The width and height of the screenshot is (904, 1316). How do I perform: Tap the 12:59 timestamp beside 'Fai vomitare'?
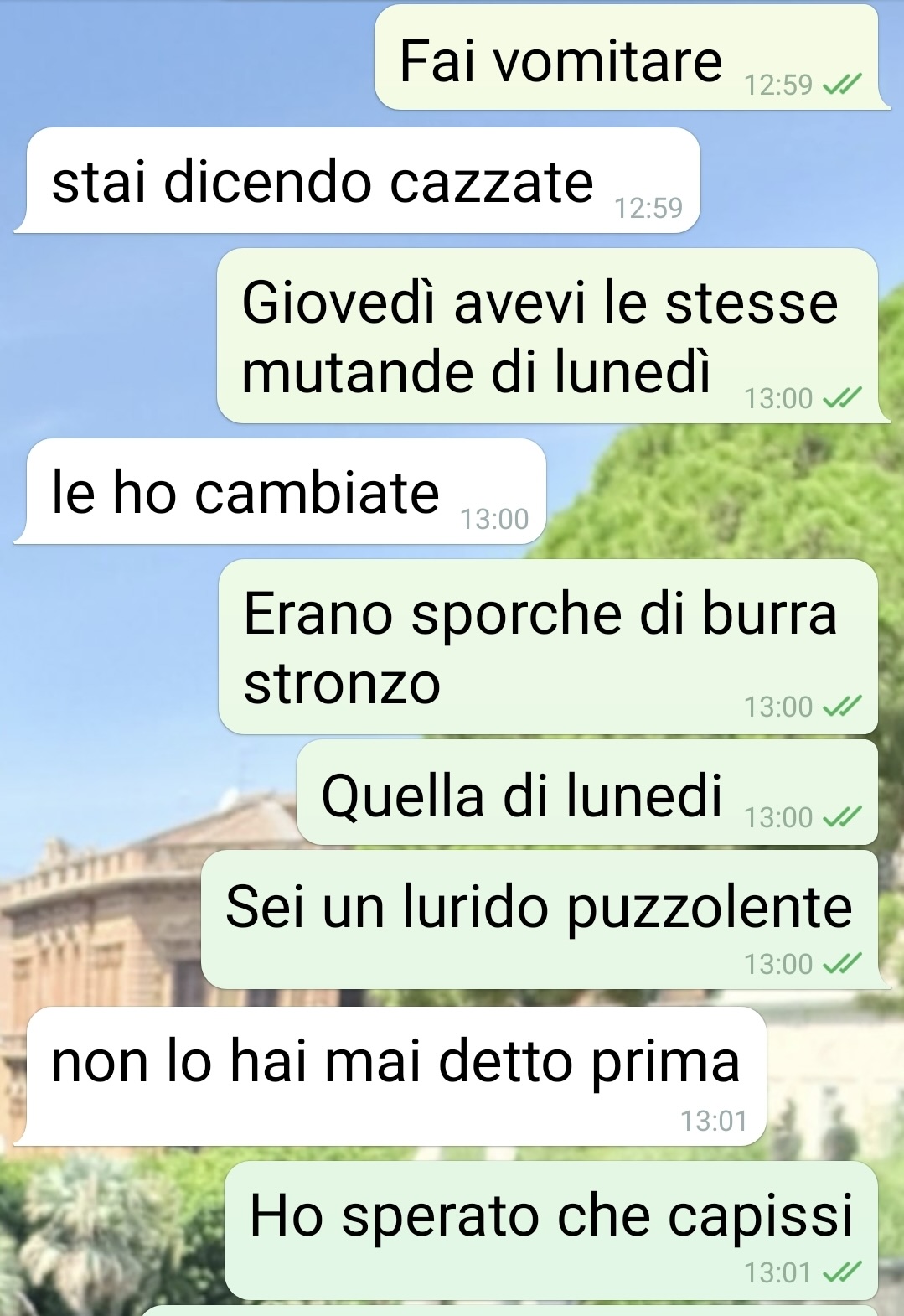[x=778, y=85]
